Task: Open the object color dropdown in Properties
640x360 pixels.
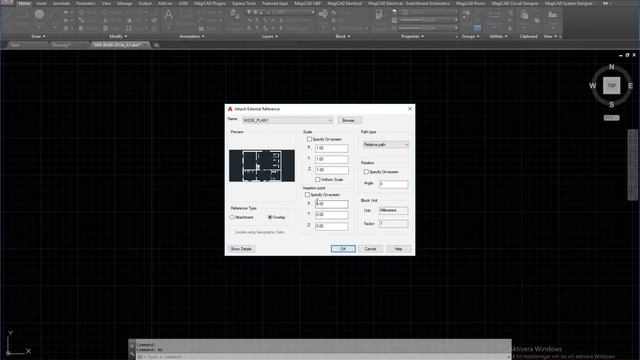Action: (x=428, y=12)
